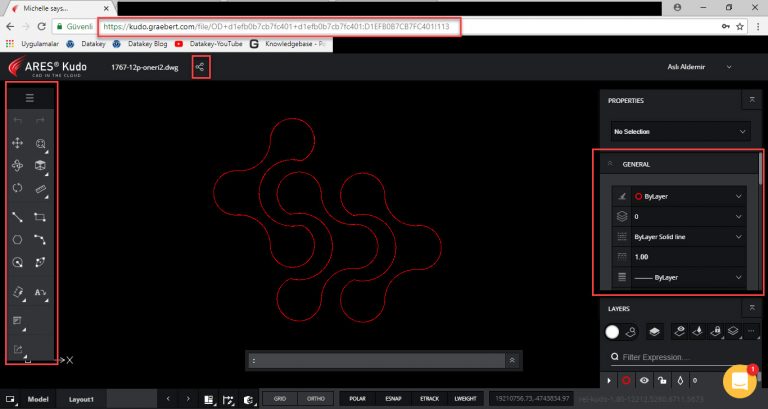Image resolution: width=768 pixels, height=409 pixels.
Task: Collapse the GENERAL properties section
Action: tap(610, 164)
